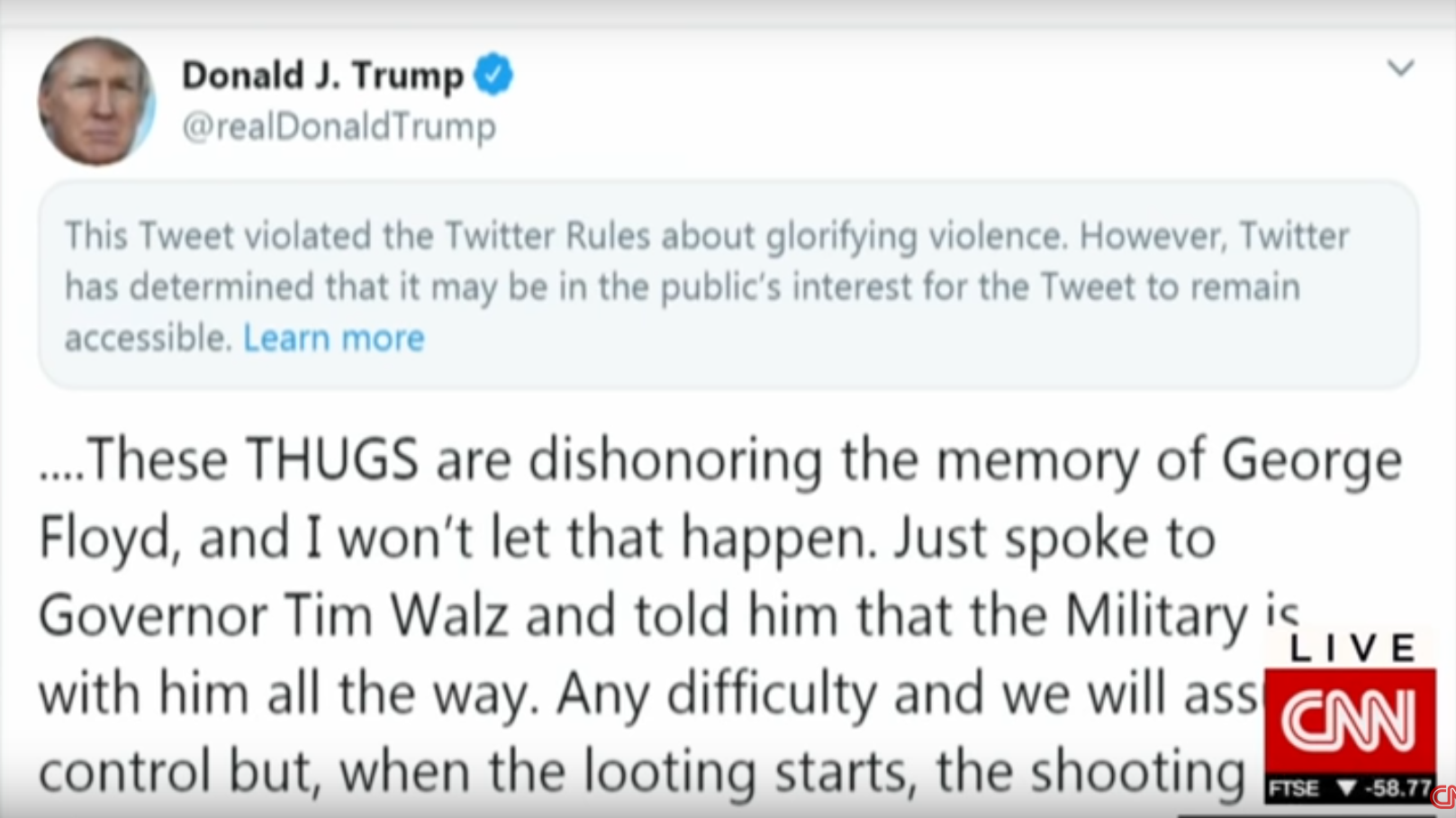Click the small partial CNN icon in corner
Viewport: 1456px width, 818px height.
(x=1443, y=796)
